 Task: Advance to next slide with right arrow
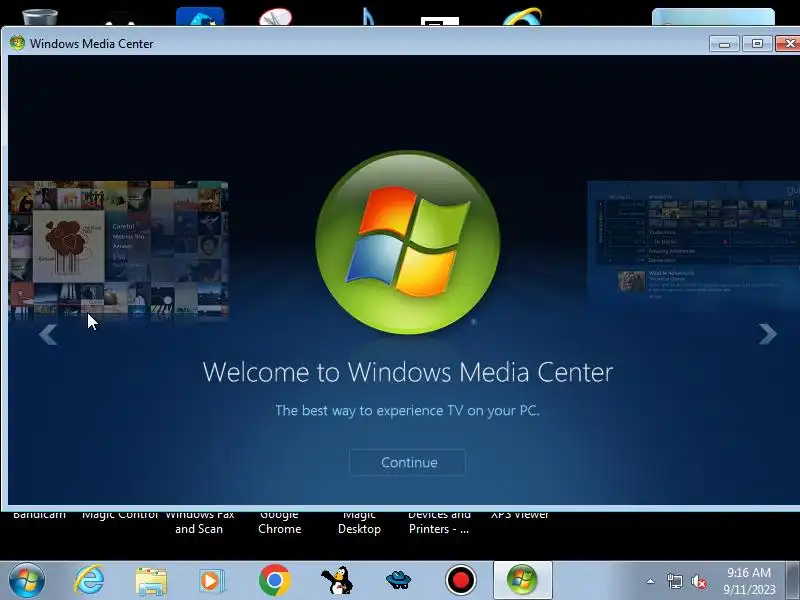767,334
